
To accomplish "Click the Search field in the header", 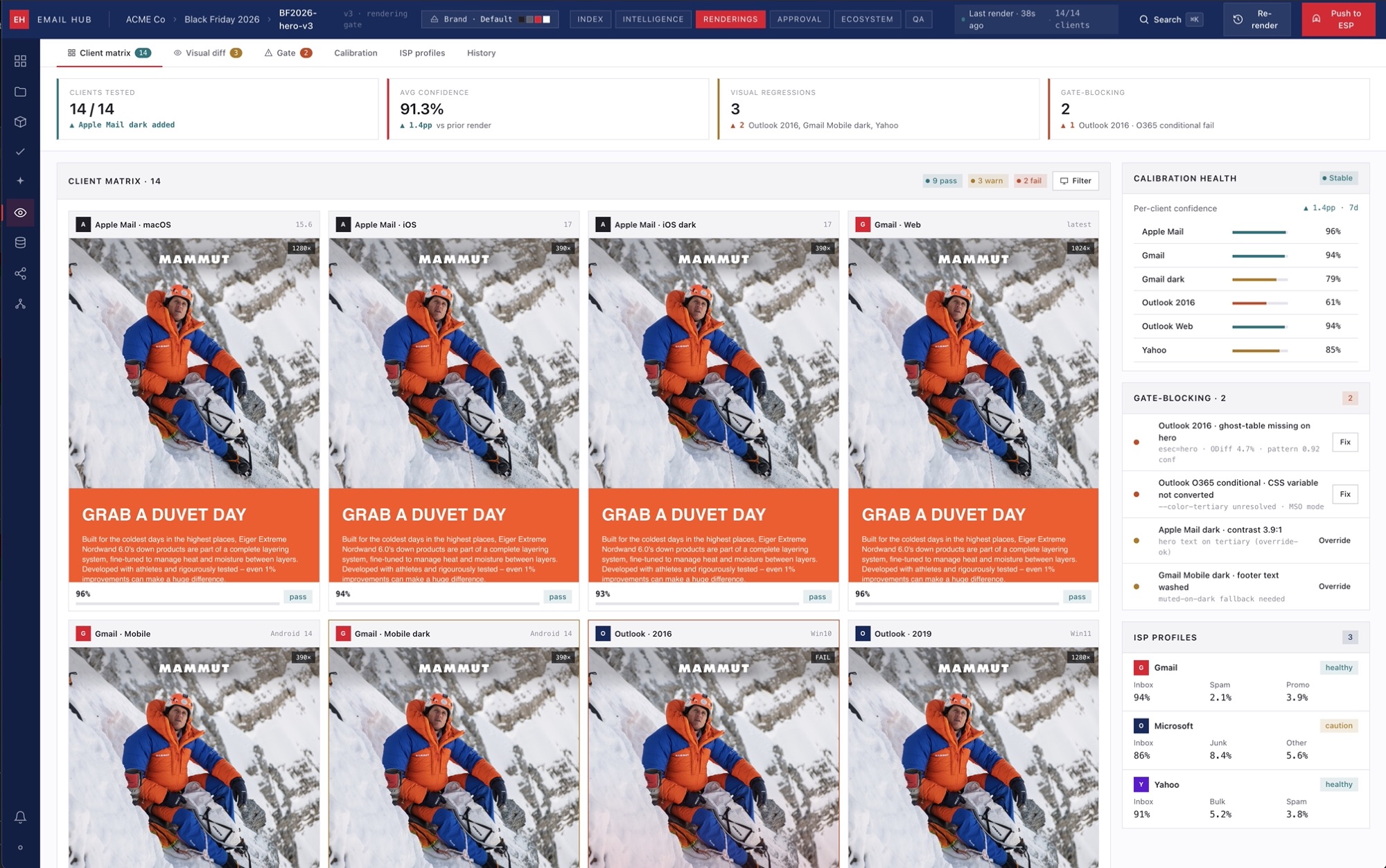I will (x=1171, y=19).
